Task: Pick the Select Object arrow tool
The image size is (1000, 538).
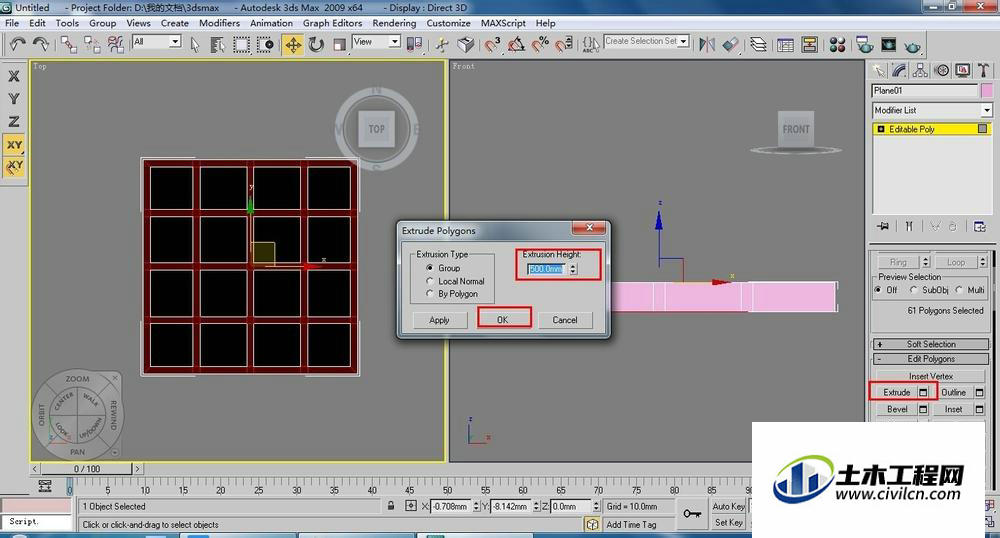Action: (195, 44)
